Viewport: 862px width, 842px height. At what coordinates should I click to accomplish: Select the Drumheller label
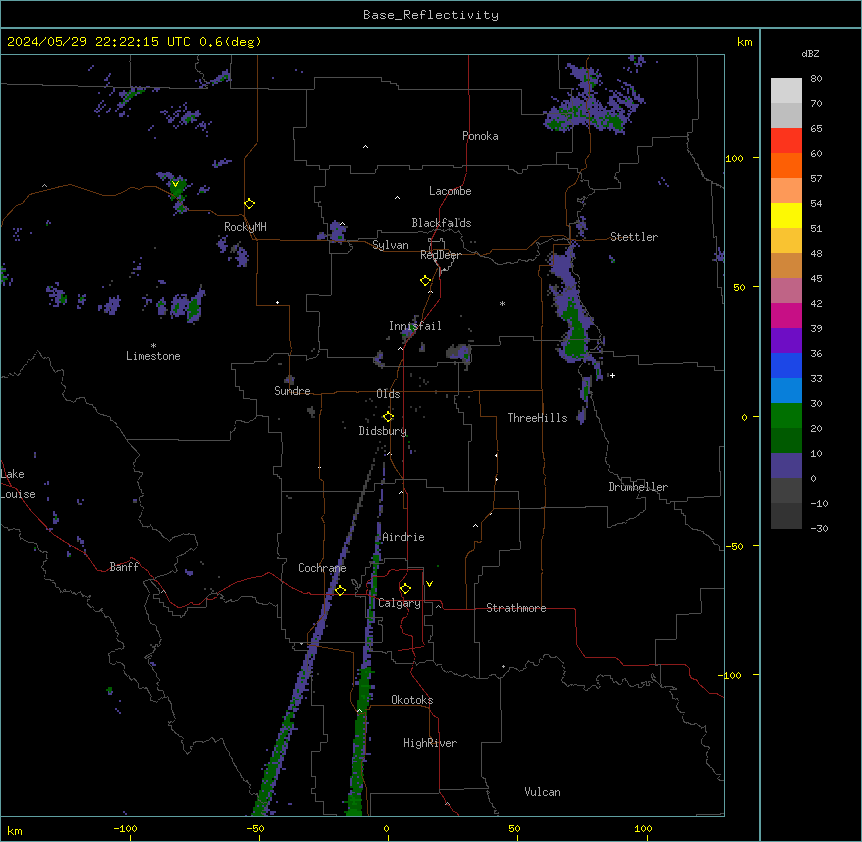click(x=638, y=487)
